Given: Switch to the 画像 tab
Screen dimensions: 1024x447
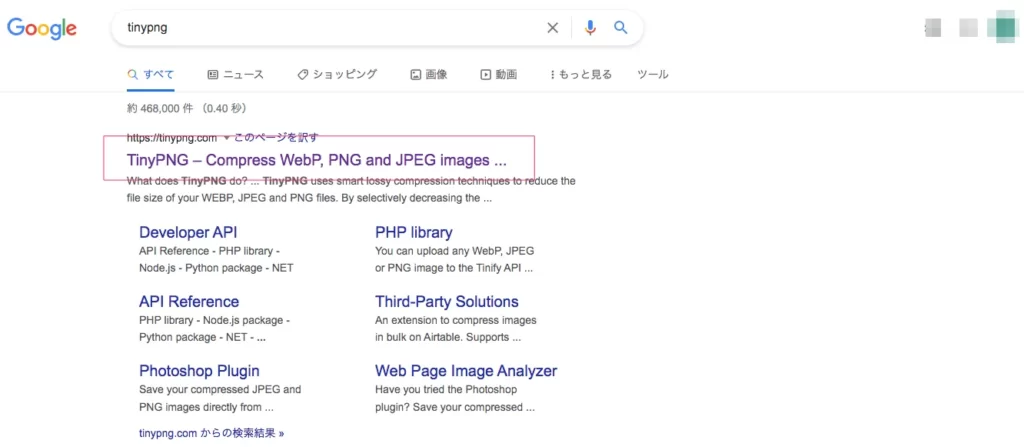Looking at the screenshot, I should click(429, 74).
